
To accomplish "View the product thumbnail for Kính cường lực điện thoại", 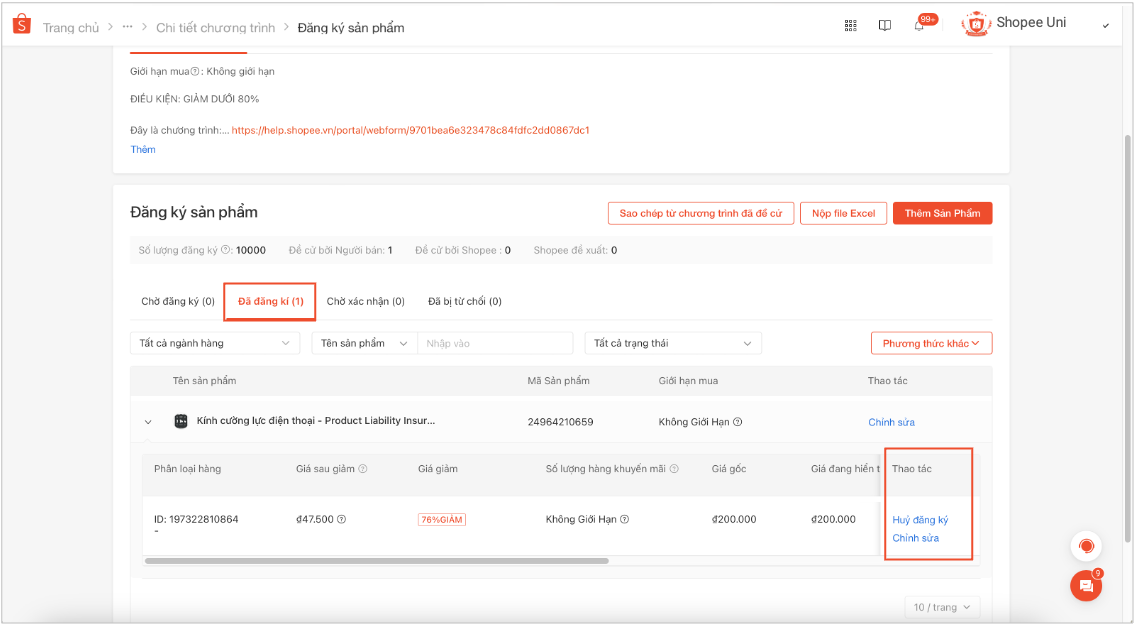I will pyautogui.click(x=183, y=421).
